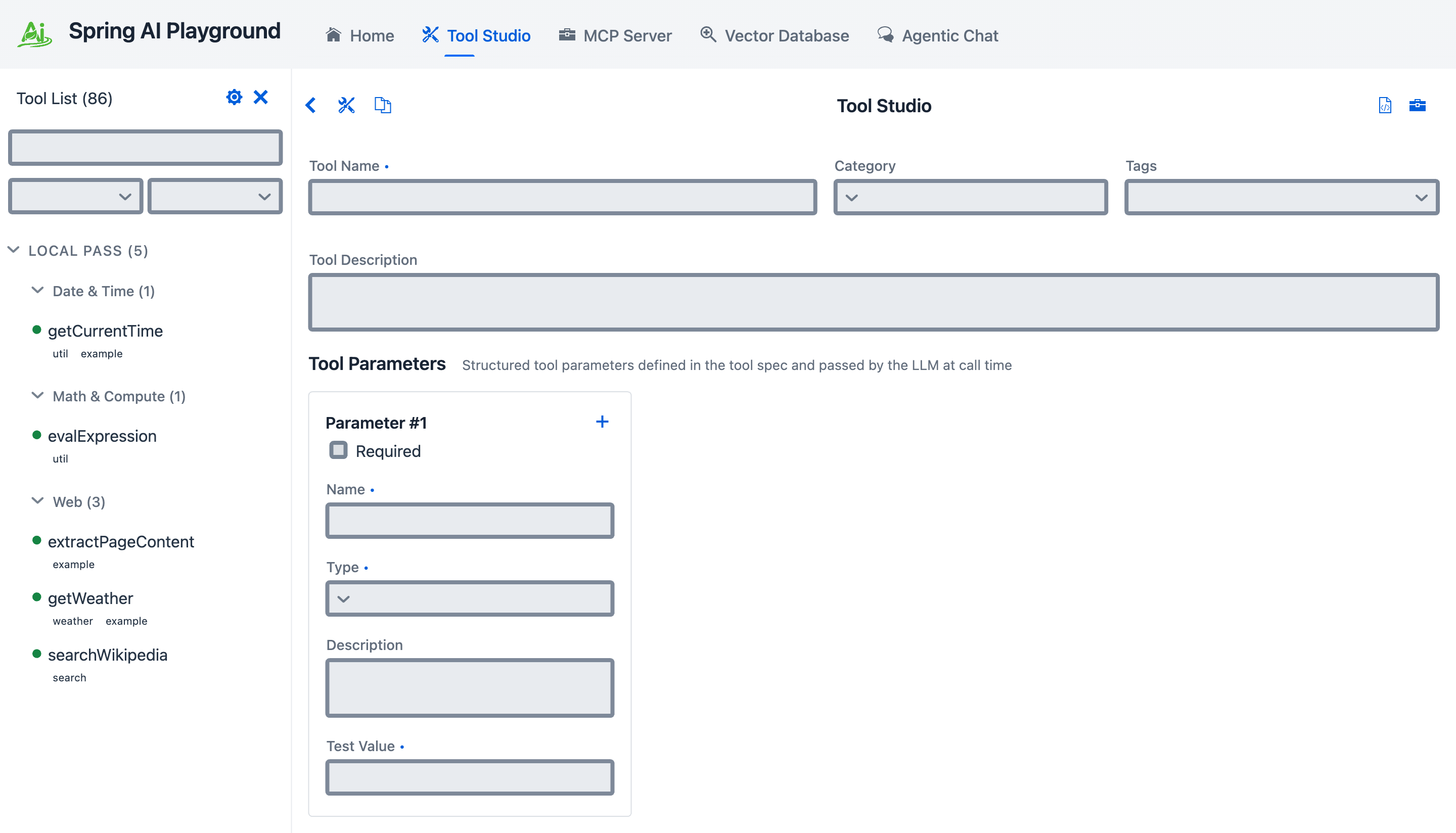
Task: Select the Tool Studio tab
Action: pos(476,35)
